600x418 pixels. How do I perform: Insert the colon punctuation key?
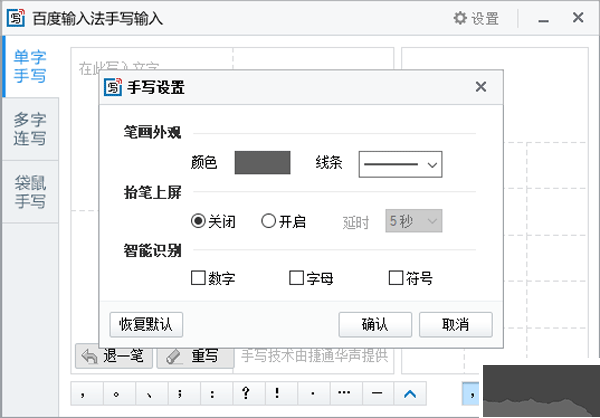point(216,393)
